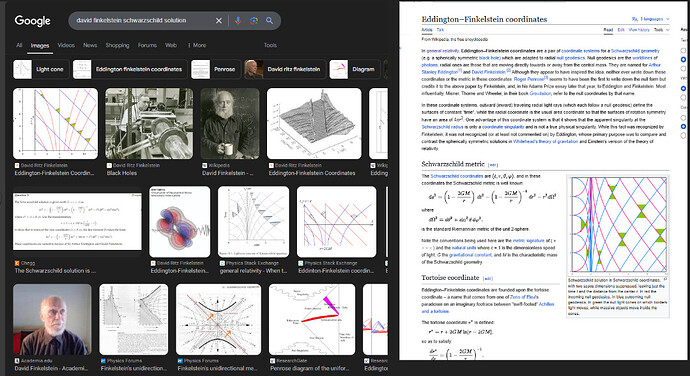Open the bearded man with mug thumbnail
The height and width of the screenshot is (376, 690).
[x=230, y=123]
